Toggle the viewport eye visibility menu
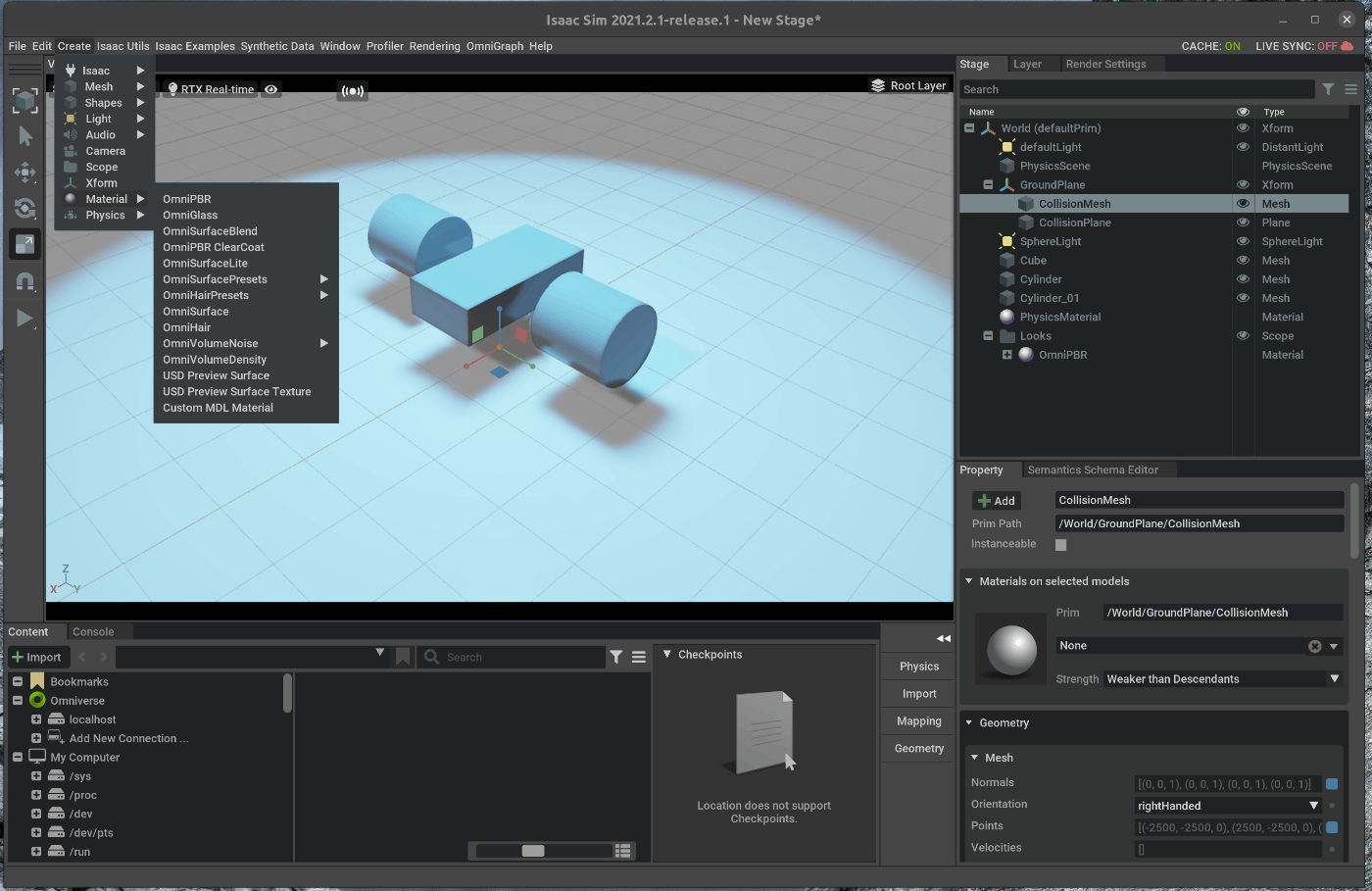The height and width of the screenshot is (891, 1372). (x=271, y=89)
